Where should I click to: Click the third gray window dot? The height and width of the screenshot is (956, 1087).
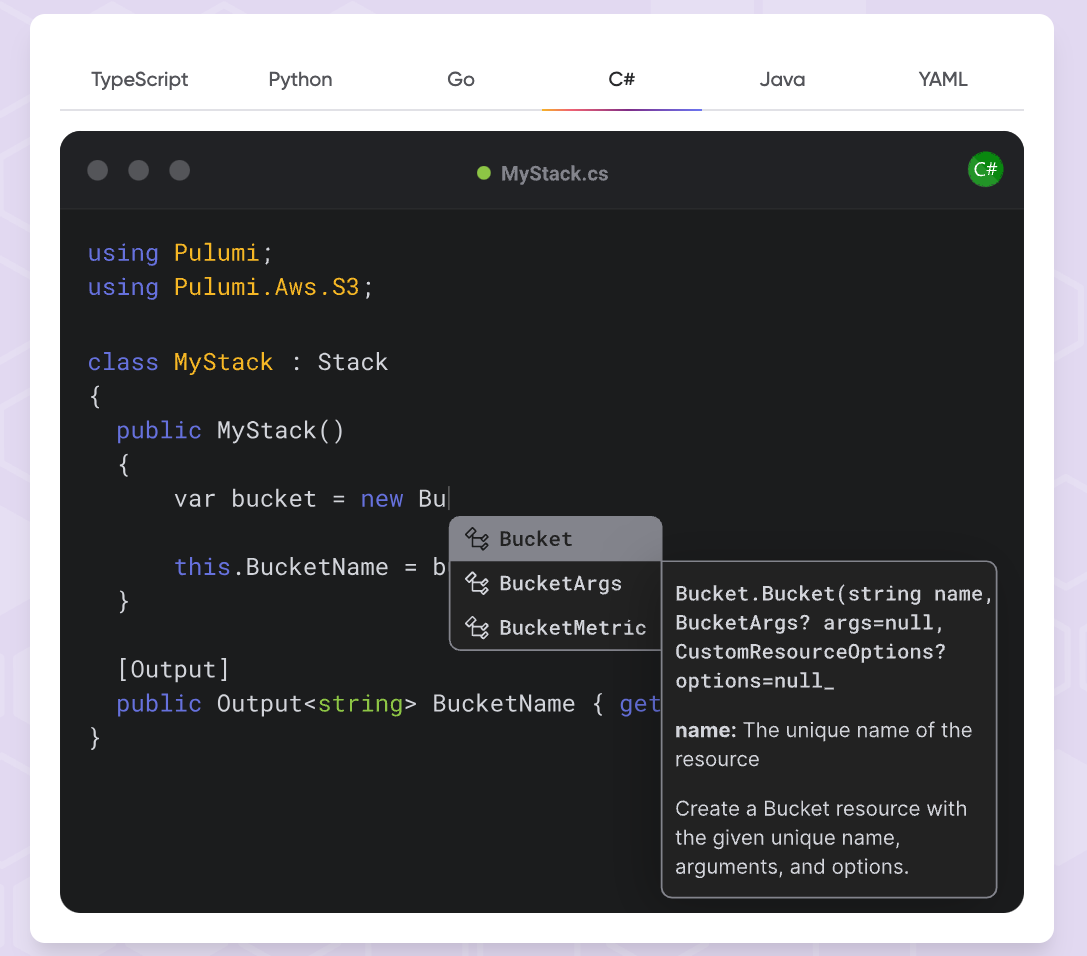tap(180, 171)
